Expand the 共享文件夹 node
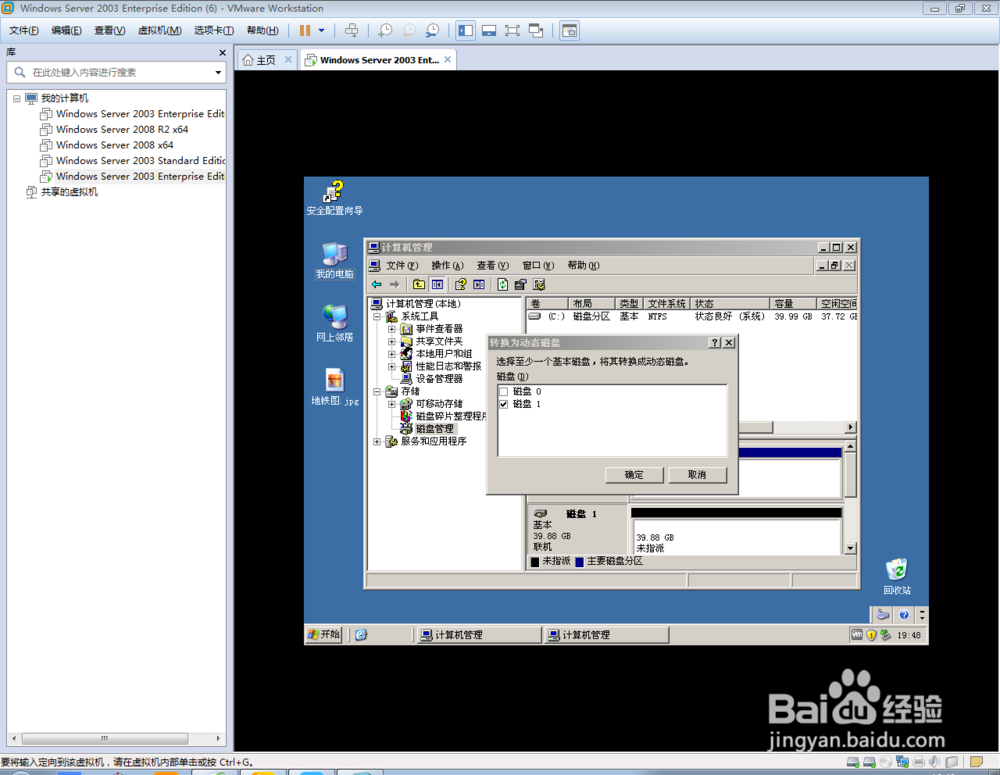Image resolution: width=1000 pixels, height=775 pixels. click(x=392, y=342)
